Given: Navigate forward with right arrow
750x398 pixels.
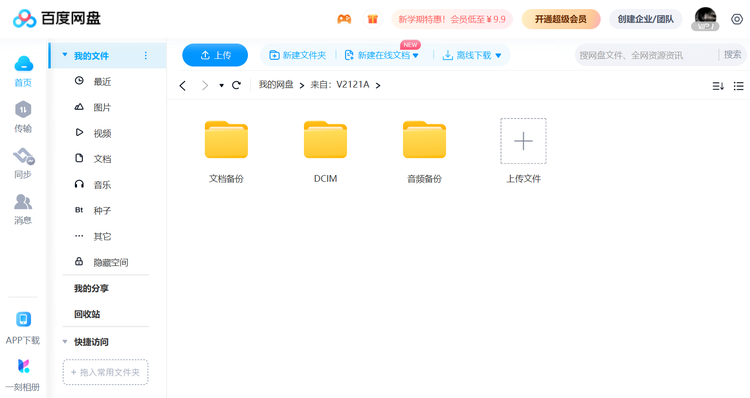Looking at the screenshot, I should [205, 86].
